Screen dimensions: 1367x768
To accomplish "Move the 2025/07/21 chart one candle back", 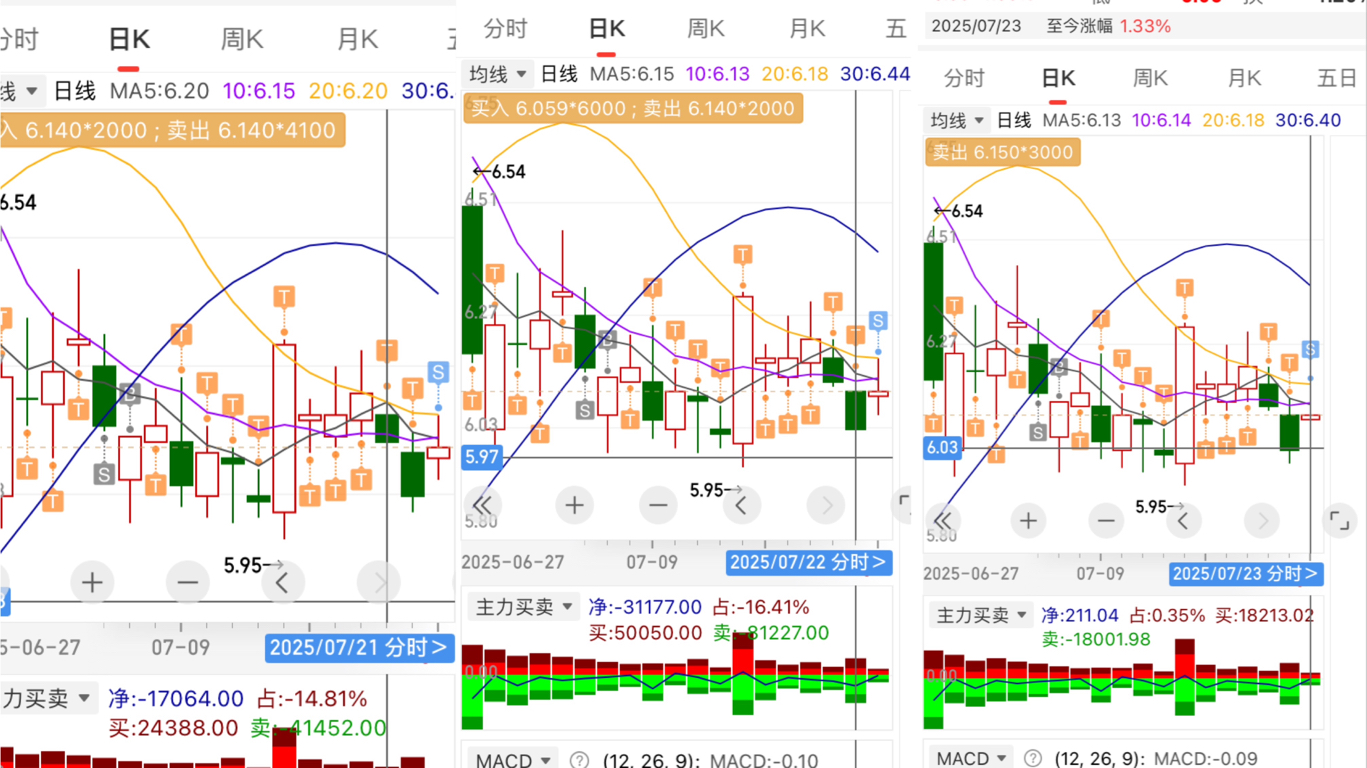I will pos(282,582).
